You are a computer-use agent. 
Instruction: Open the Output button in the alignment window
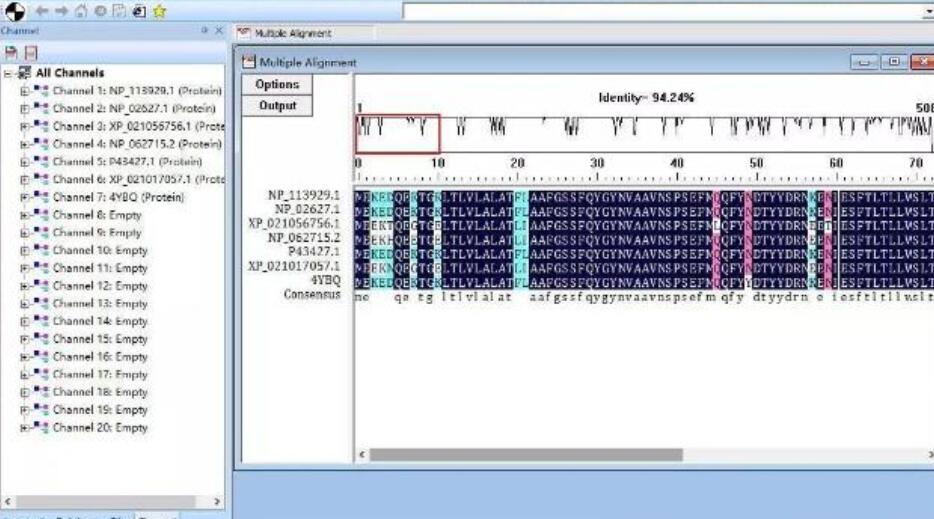click(277, 105)
